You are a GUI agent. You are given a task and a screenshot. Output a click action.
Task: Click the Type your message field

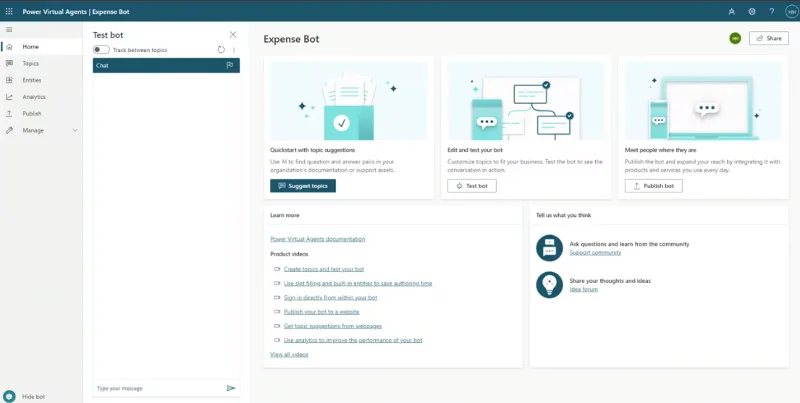[x=160, y=388]
